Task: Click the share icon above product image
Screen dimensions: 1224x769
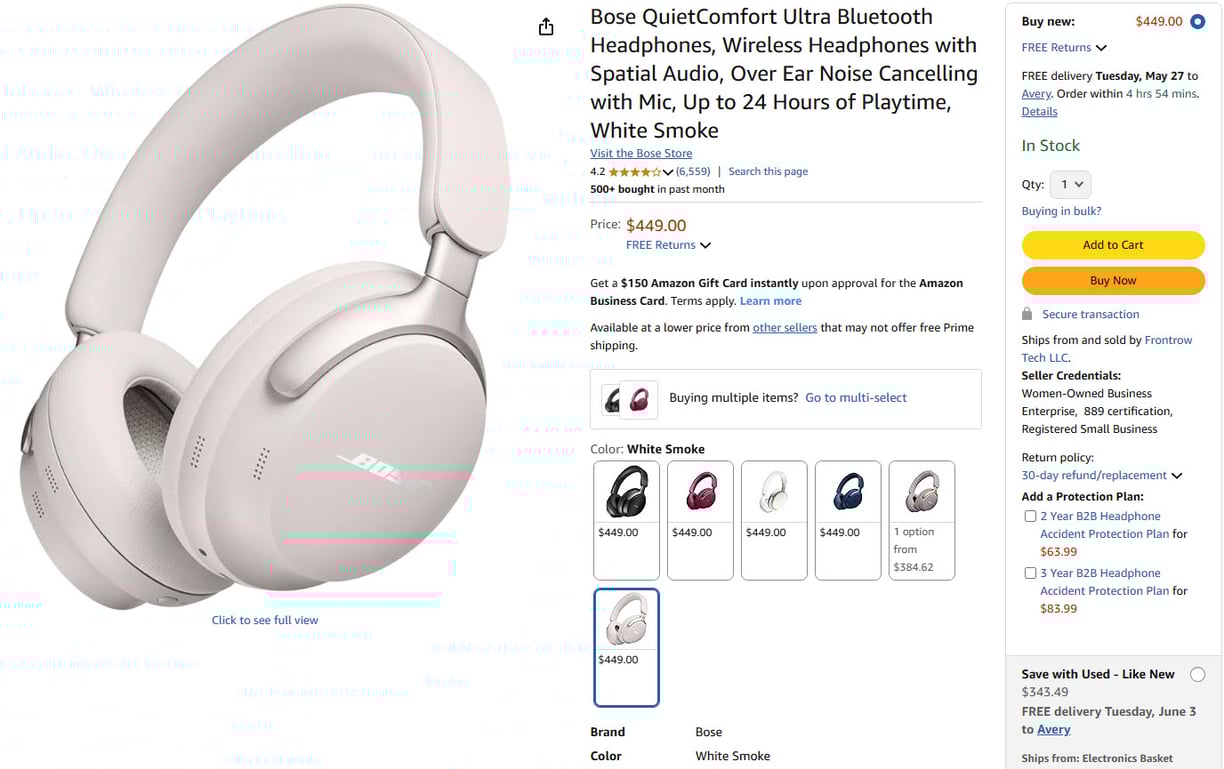Action: pyautogui.click(x=546, y=27)
